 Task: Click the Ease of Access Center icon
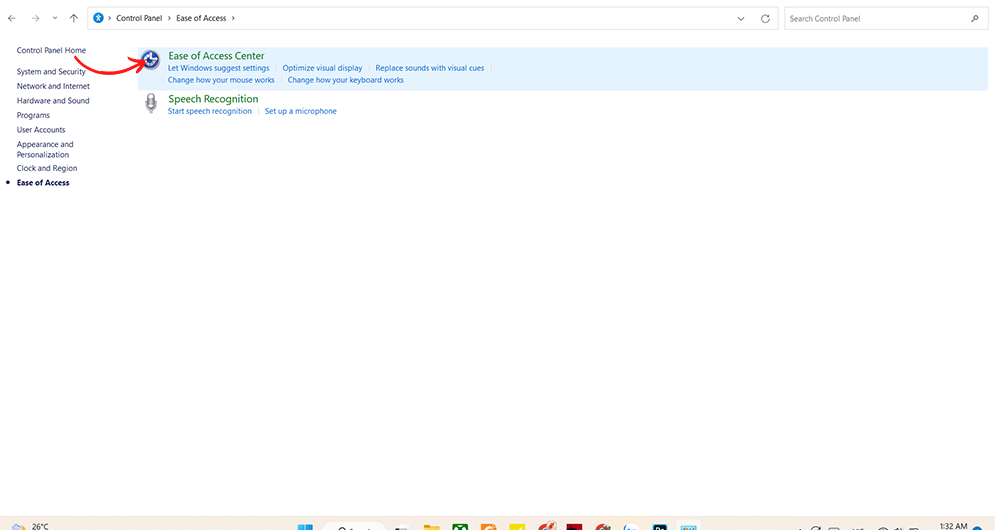tap(151, 60)
